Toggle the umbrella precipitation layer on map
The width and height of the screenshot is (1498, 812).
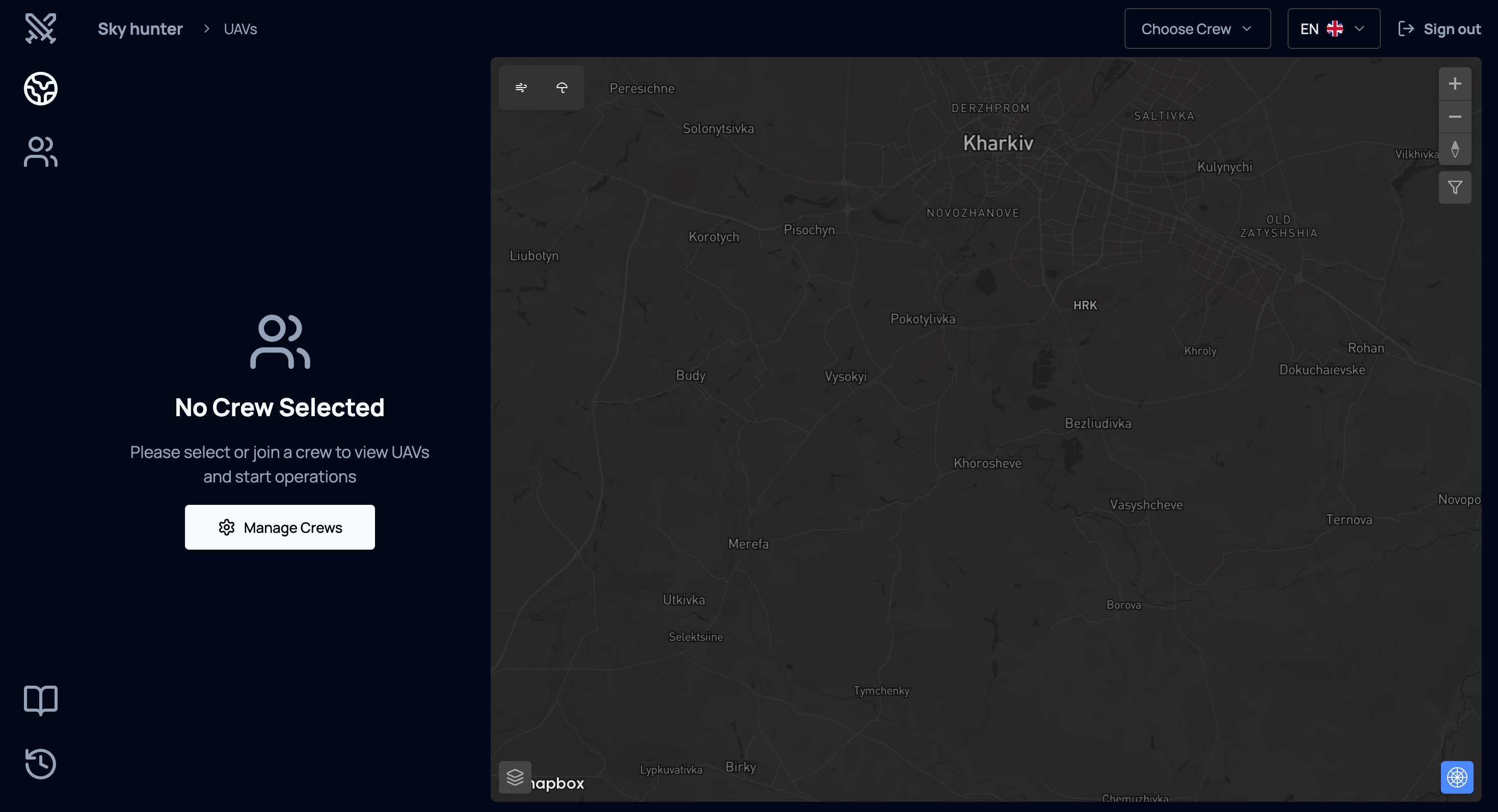click(561, 88)
